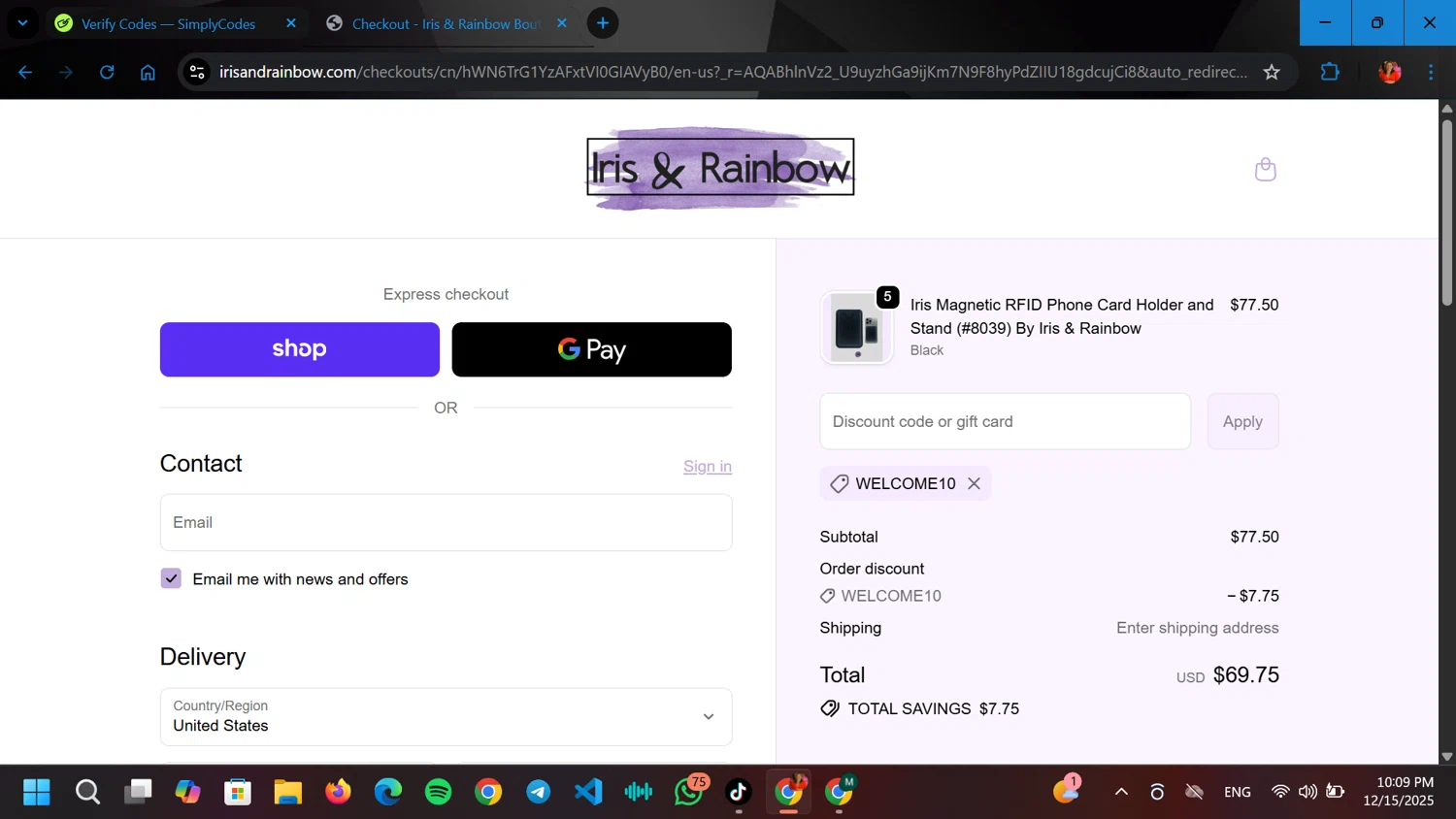Close the Verify Codes SimplyCodes tab

click(290, 23)
